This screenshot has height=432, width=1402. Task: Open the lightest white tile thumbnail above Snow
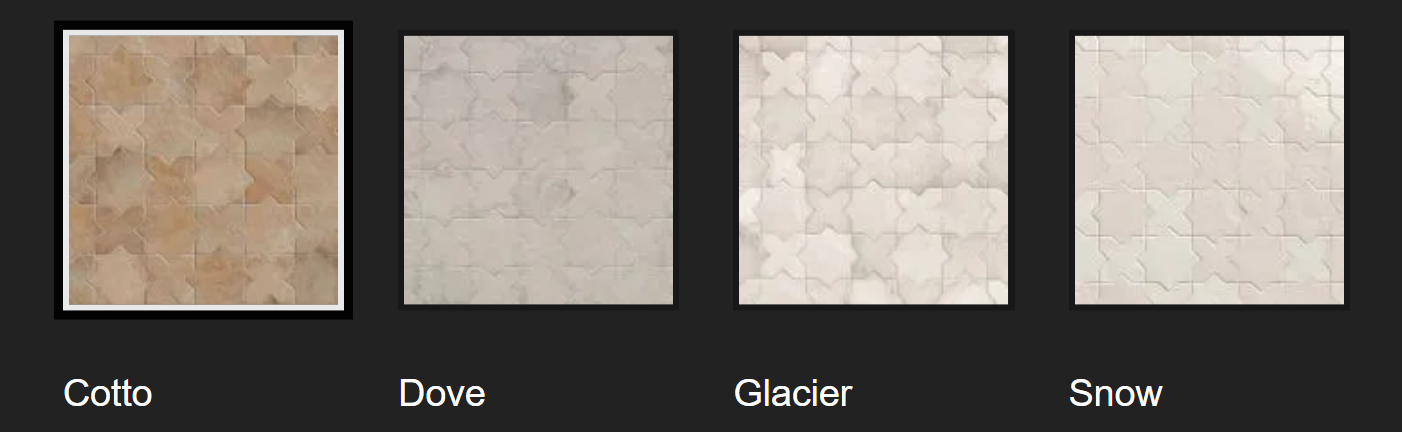(1209, 170)
